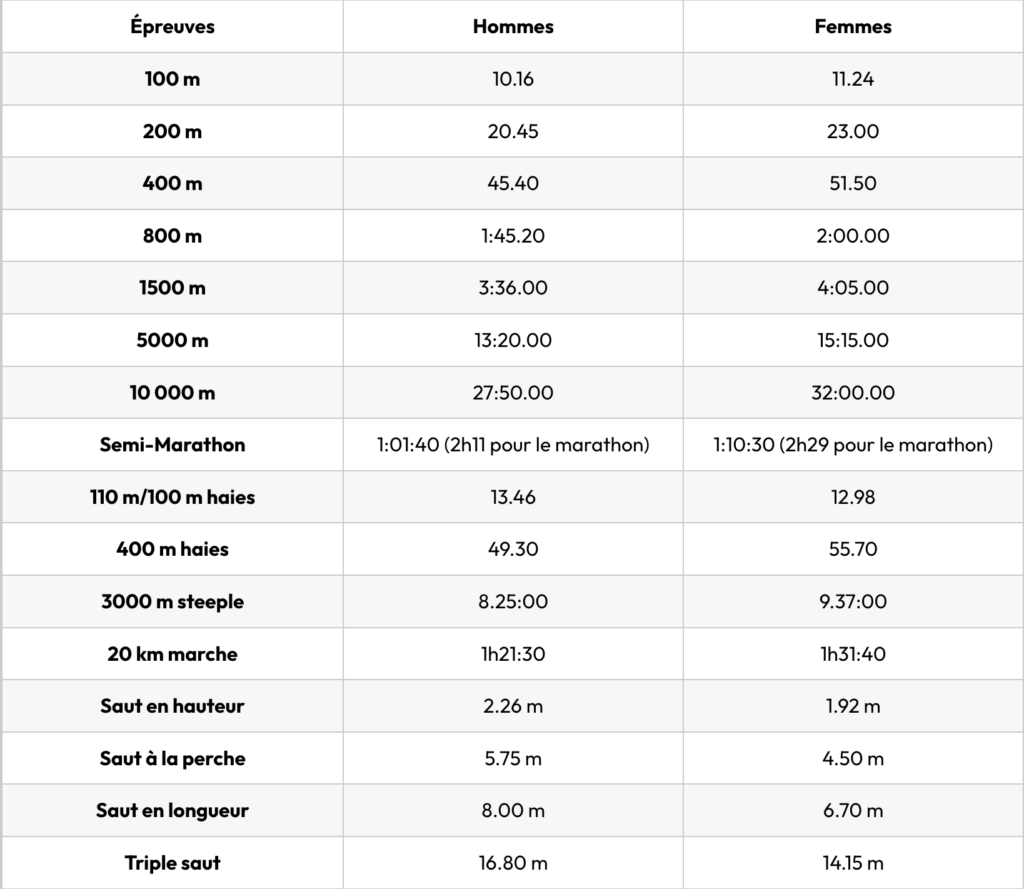Screen dimensions: 1024x889
Task: Click the men's 1500 m time 3:36.00
Action: click(x=513, y=288)
